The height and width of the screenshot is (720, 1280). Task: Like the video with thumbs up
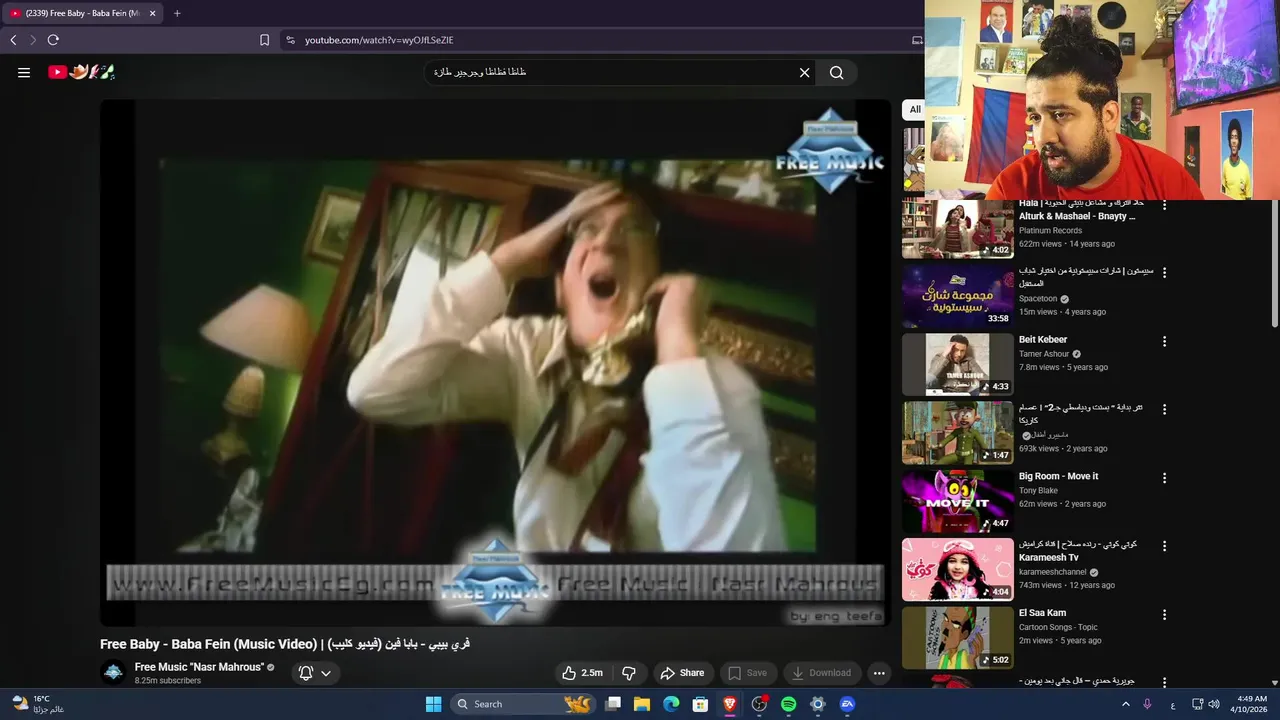point(581,673)
